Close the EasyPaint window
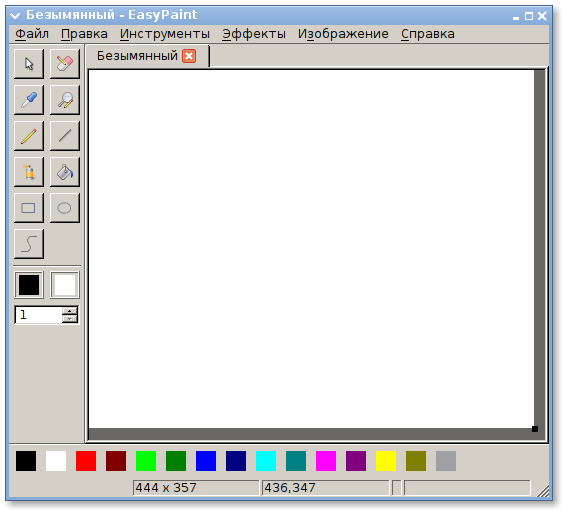Screen dimensions: 562x510 tap(542, 16)
